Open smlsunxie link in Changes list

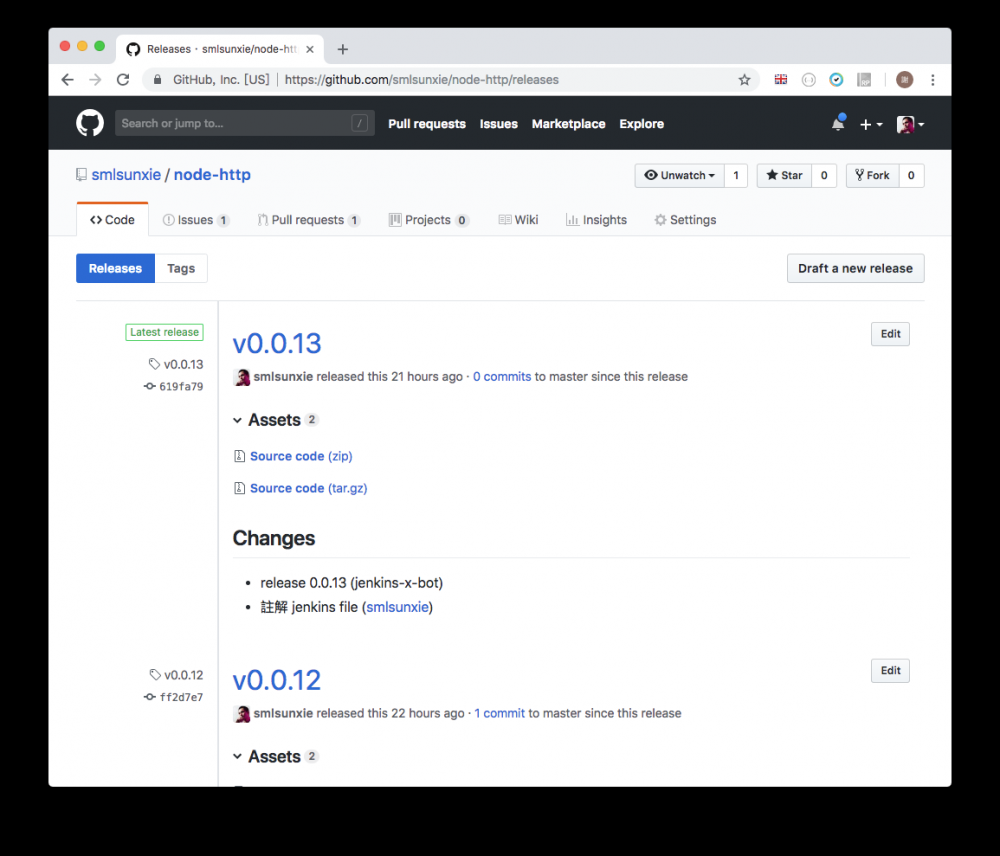(x=397, y=607)
